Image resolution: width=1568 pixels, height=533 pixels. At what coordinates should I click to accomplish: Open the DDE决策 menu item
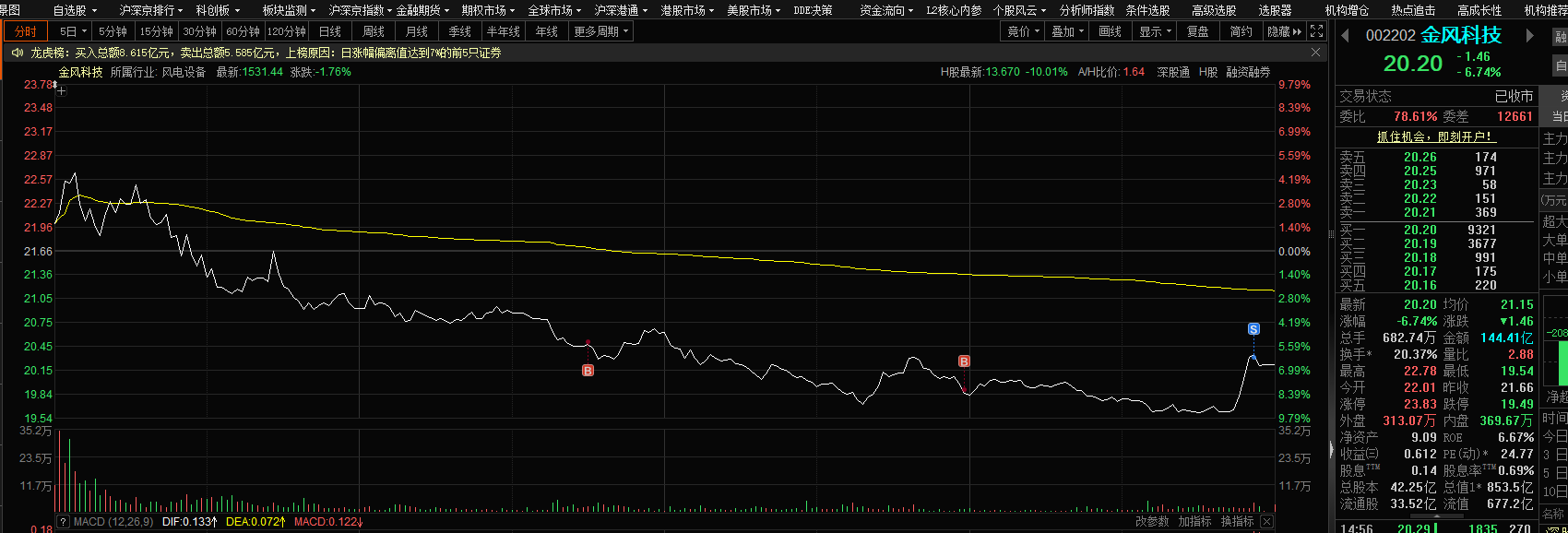click(x=813, y=10)
